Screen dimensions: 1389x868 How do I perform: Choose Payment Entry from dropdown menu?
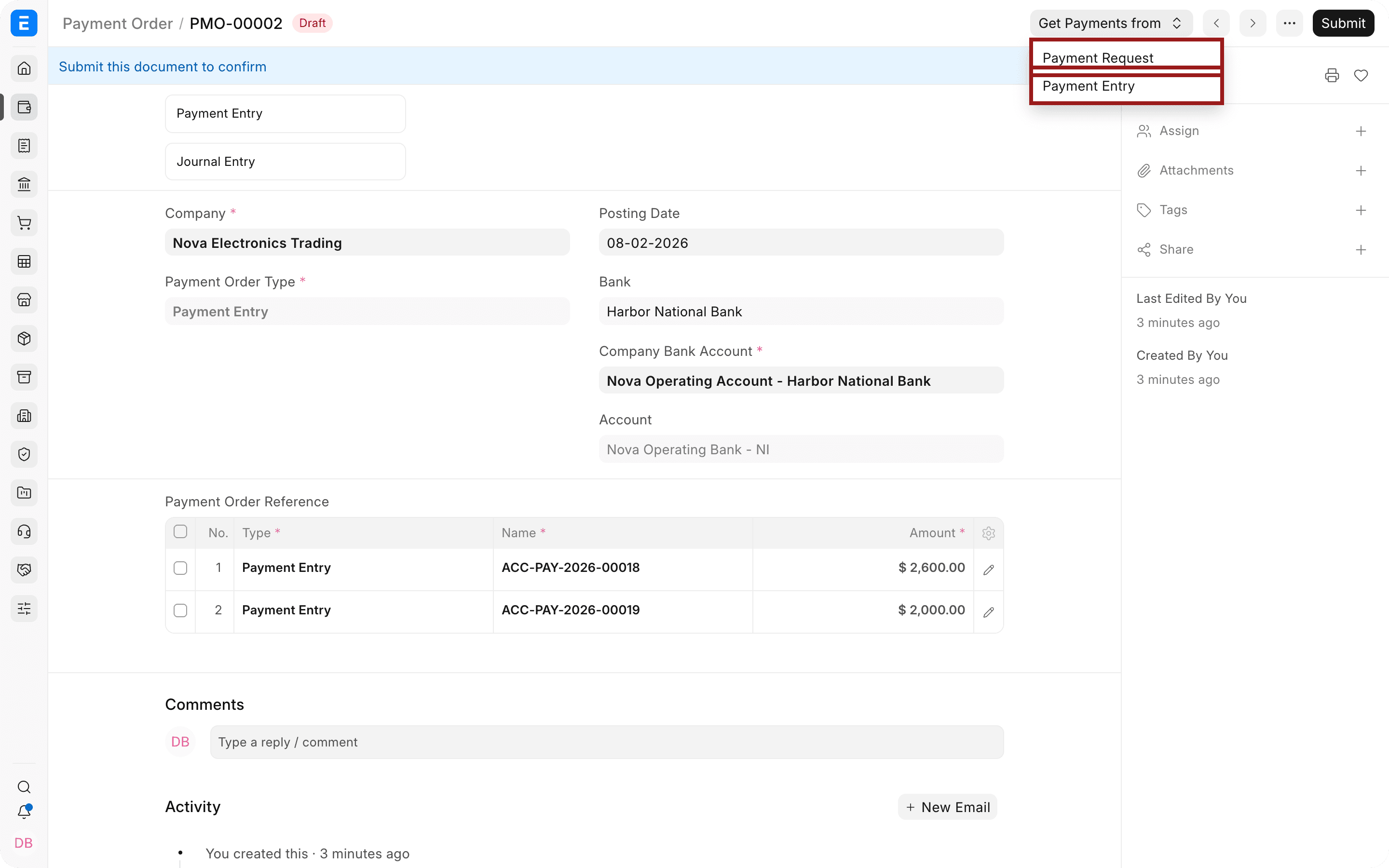pyautogui.click(x=1126, y=86)
